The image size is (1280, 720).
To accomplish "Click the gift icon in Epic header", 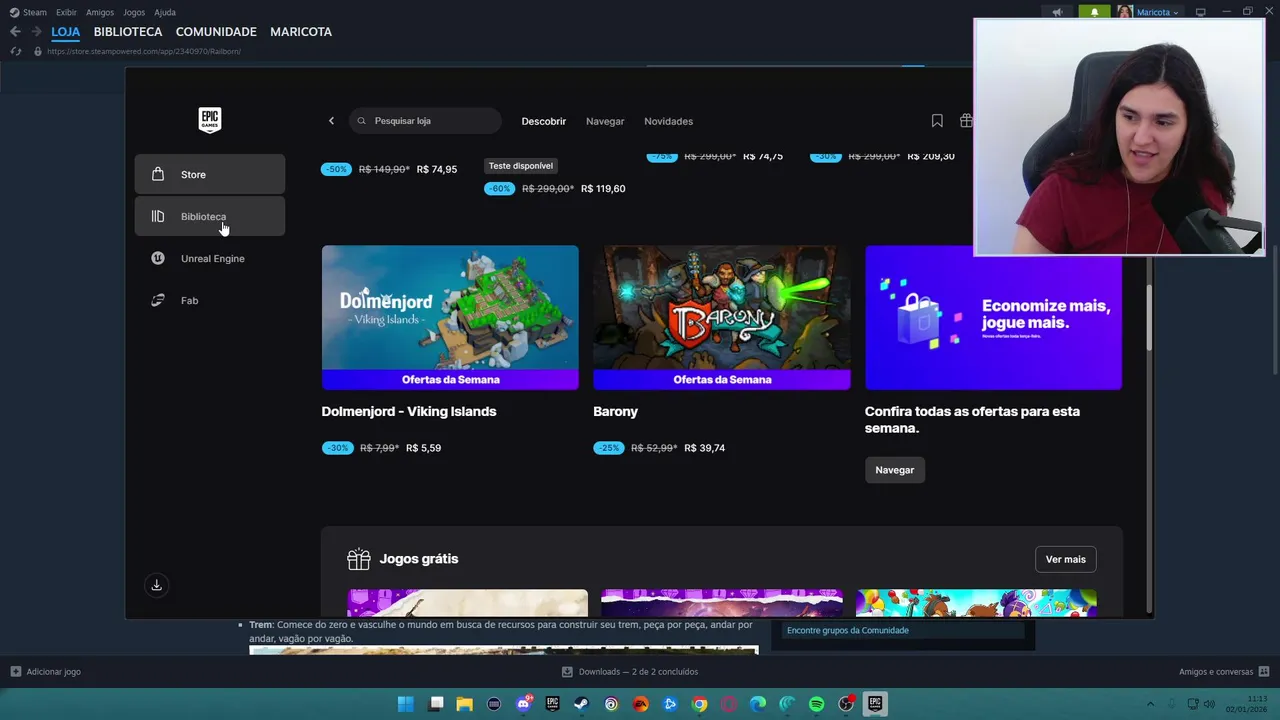I will point(965,121).
